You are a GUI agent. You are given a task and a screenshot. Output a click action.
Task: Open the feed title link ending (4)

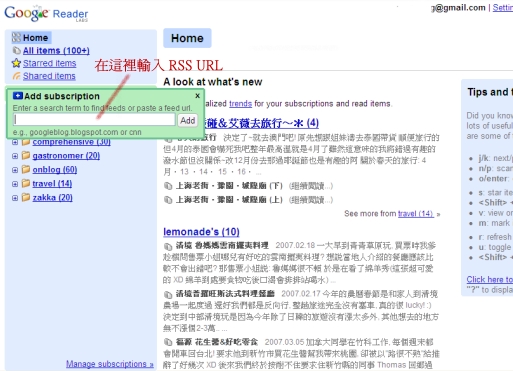(x=261, y=123)
